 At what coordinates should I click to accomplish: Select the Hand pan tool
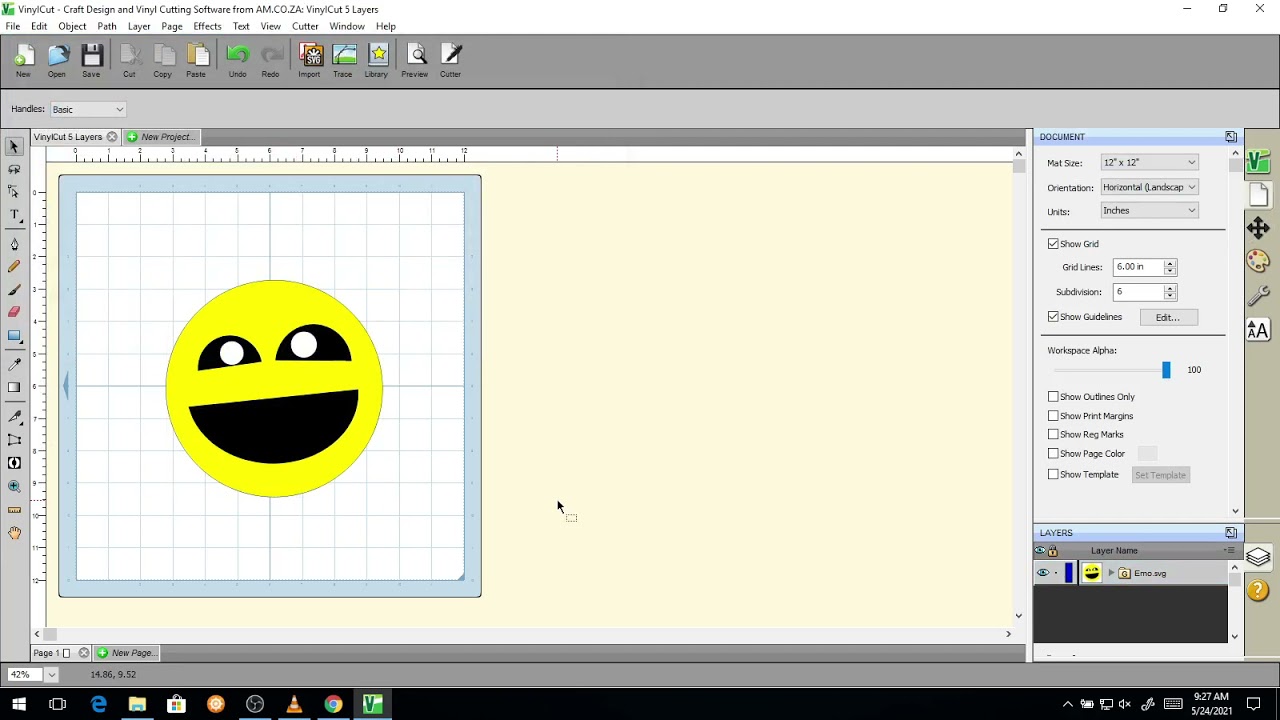pyautogui.click(x=14, y=533)
